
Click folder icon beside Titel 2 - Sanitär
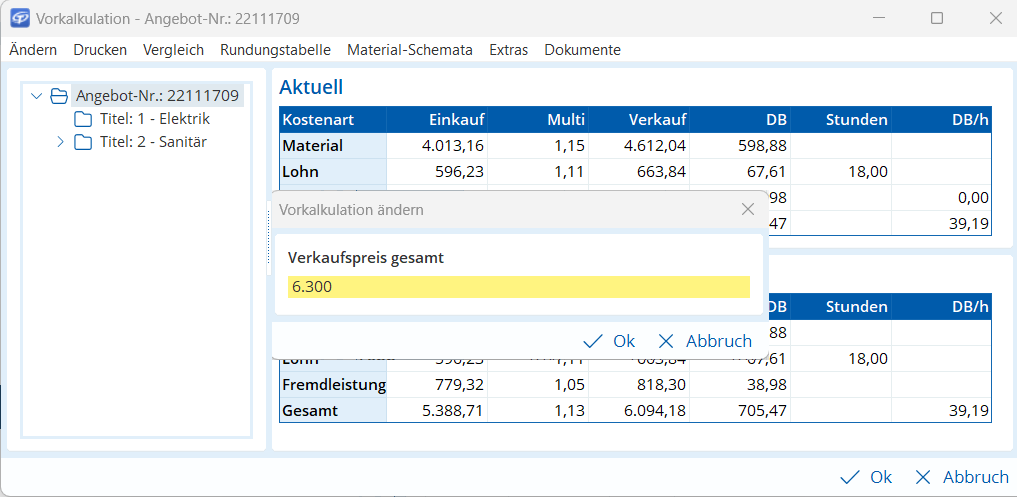point(83,142)
